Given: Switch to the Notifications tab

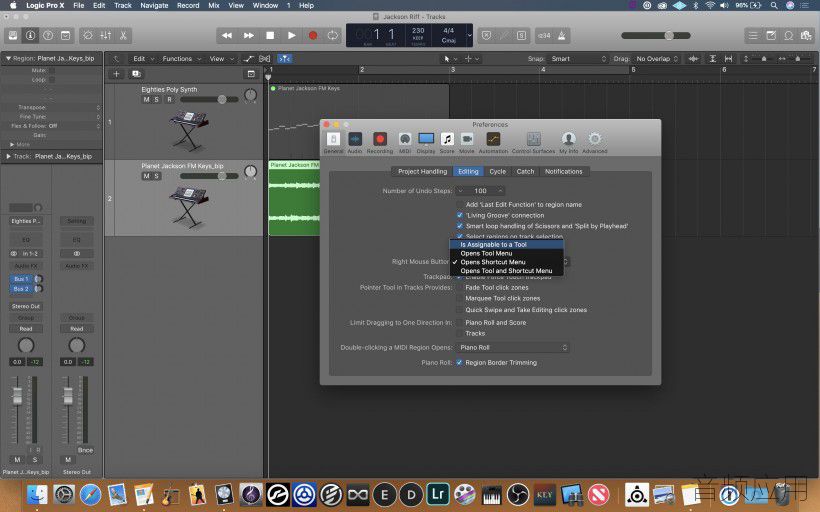Looking at the screenshot, I should [563, 172].
